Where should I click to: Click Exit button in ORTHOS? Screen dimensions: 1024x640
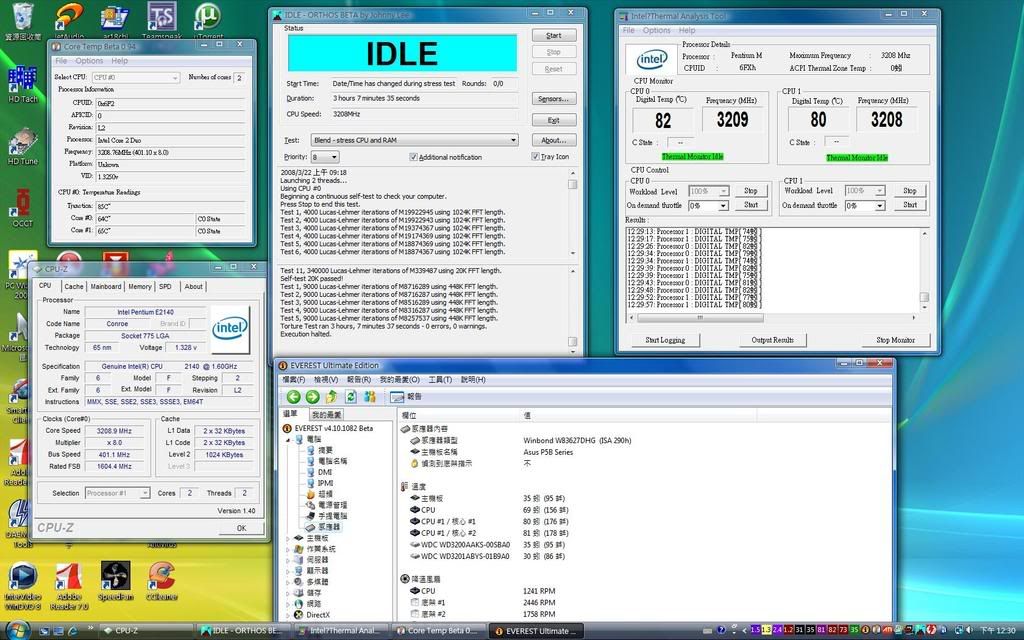point(554,120)
